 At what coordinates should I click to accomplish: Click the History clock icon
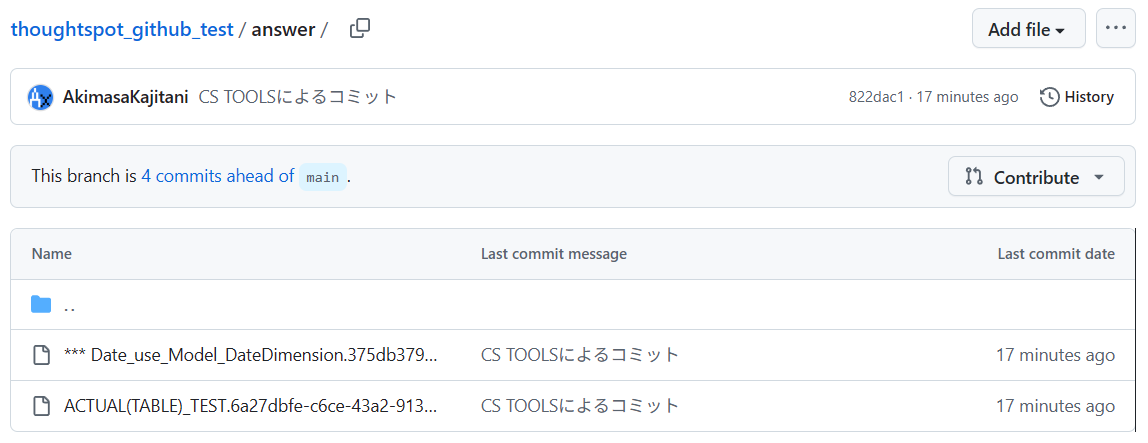[x=1050, y=97]
